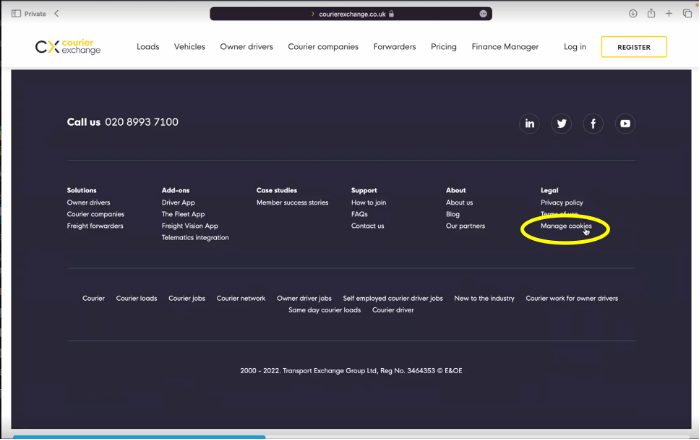Open the Safari downloads icon
Screen dimensions: 700x440
[633, 13]
